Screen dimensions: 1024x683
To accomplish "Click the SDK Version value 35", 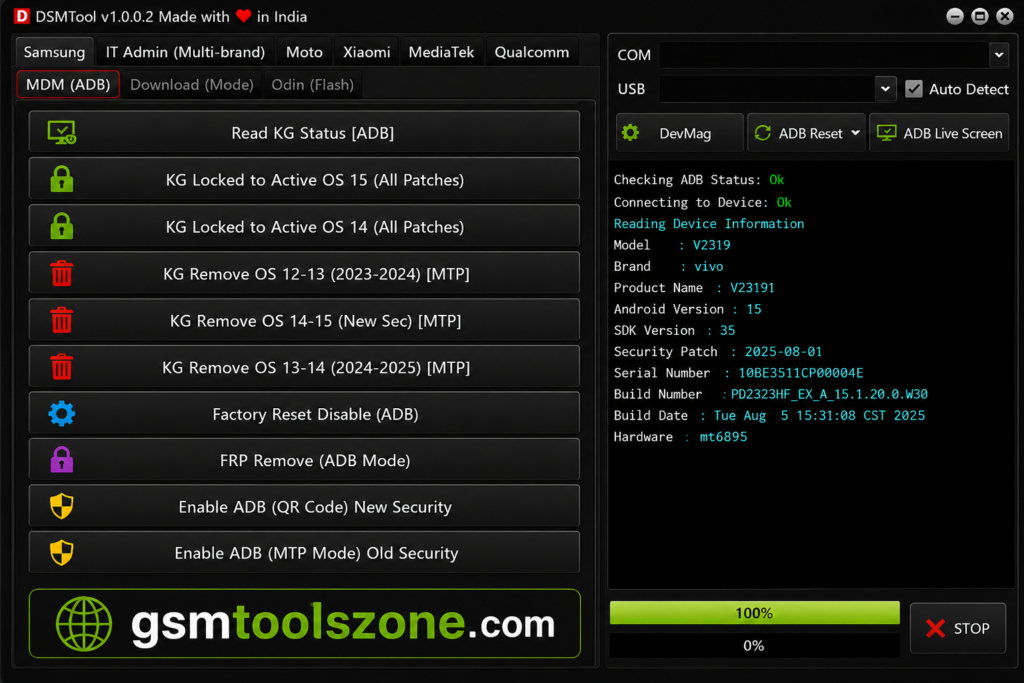I will tap(727, 330).
